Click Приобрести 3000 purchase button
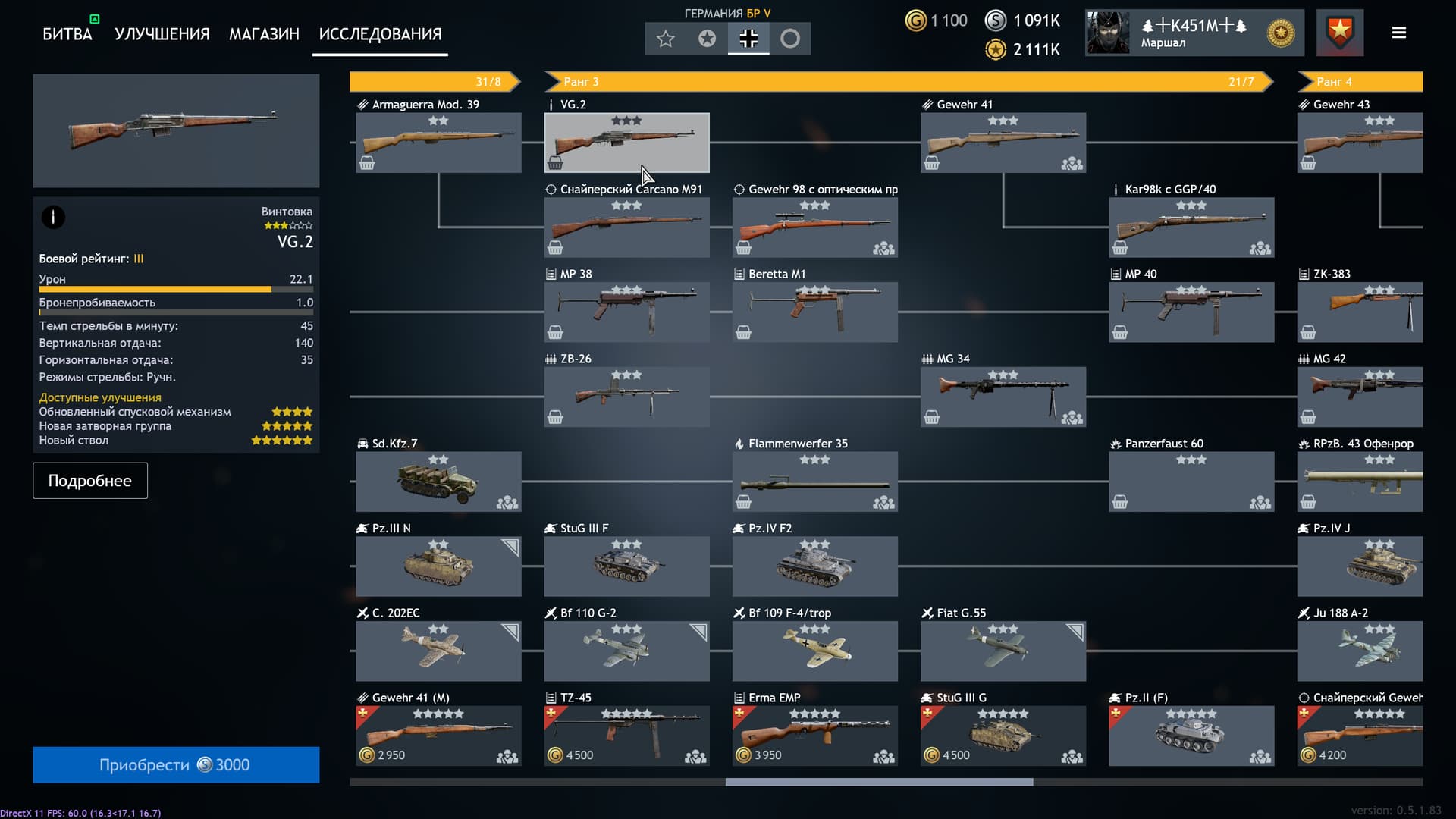Screen dimensions: 1456x819 [176, 764]
